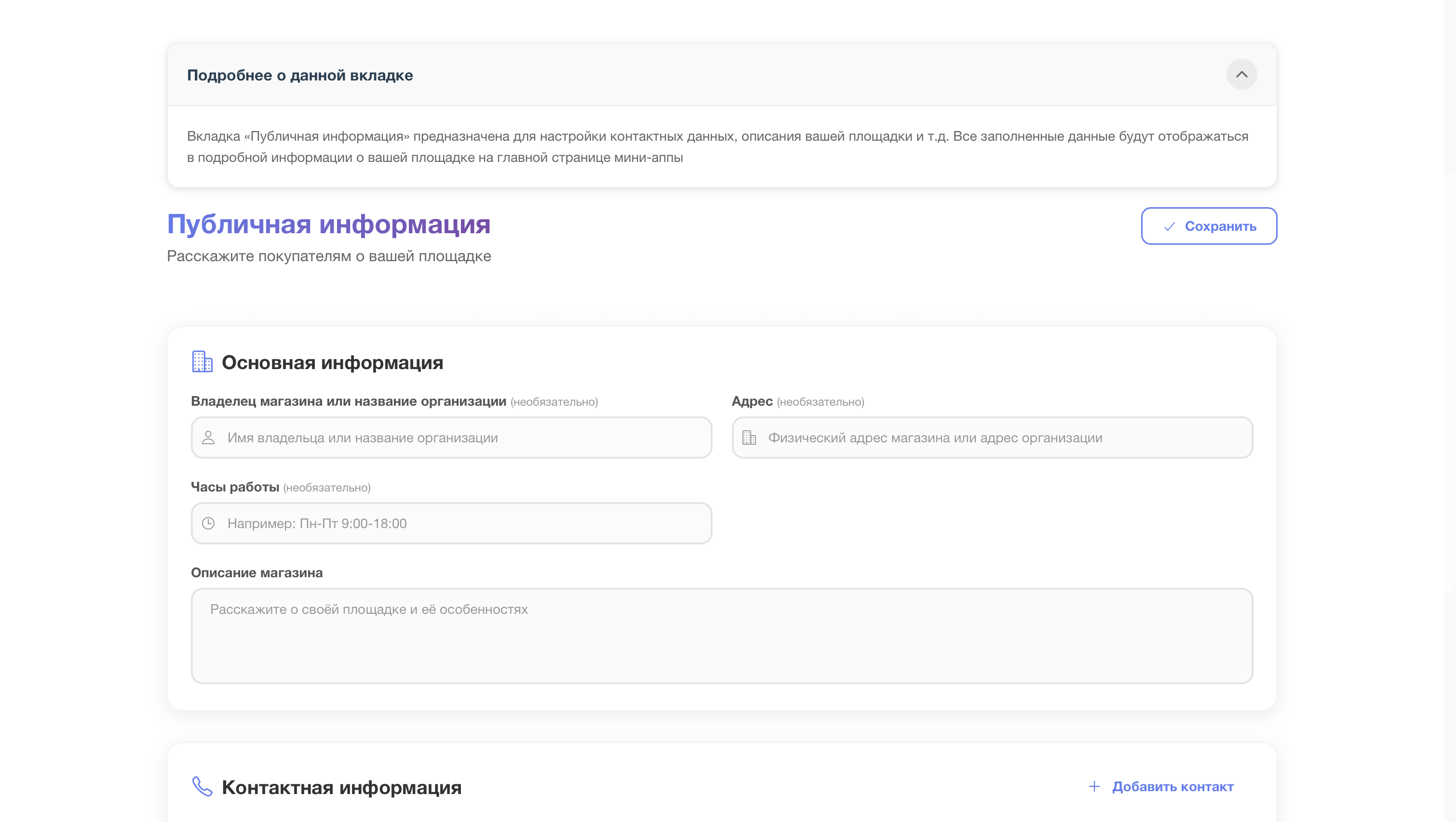Image resolution: width=1456 pixels, height=822 pixels.
Task: Click the person icon in the owner field
Action: click(x=208, y=438)
